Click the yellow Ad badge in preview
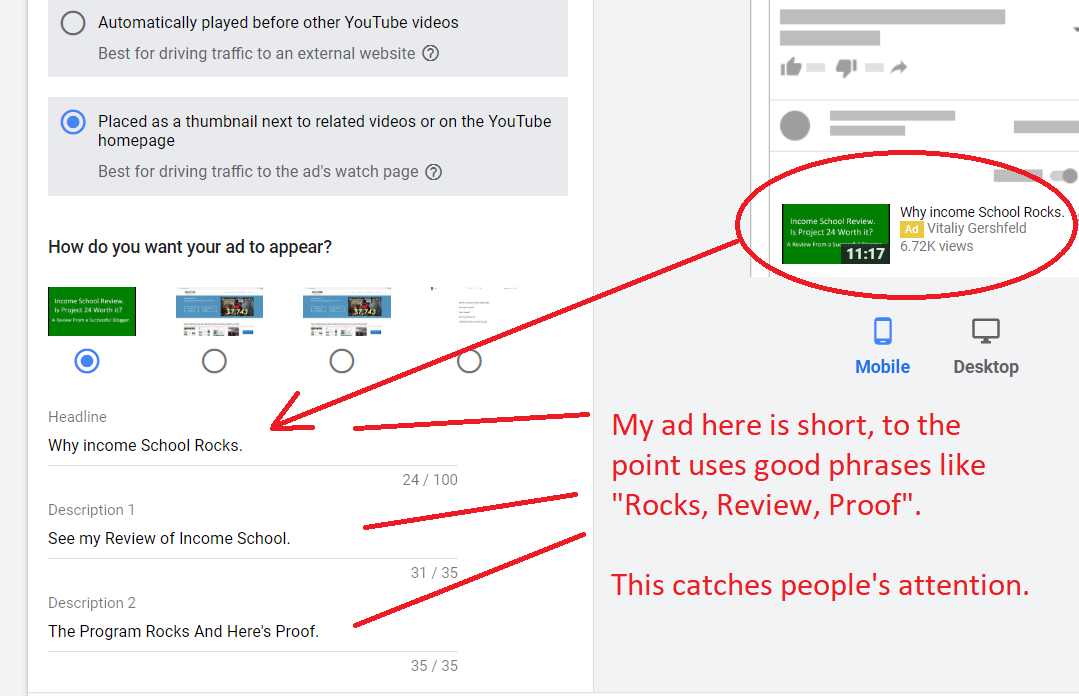The height and width of the screenshot is (696, 1079). pos(912,229)
